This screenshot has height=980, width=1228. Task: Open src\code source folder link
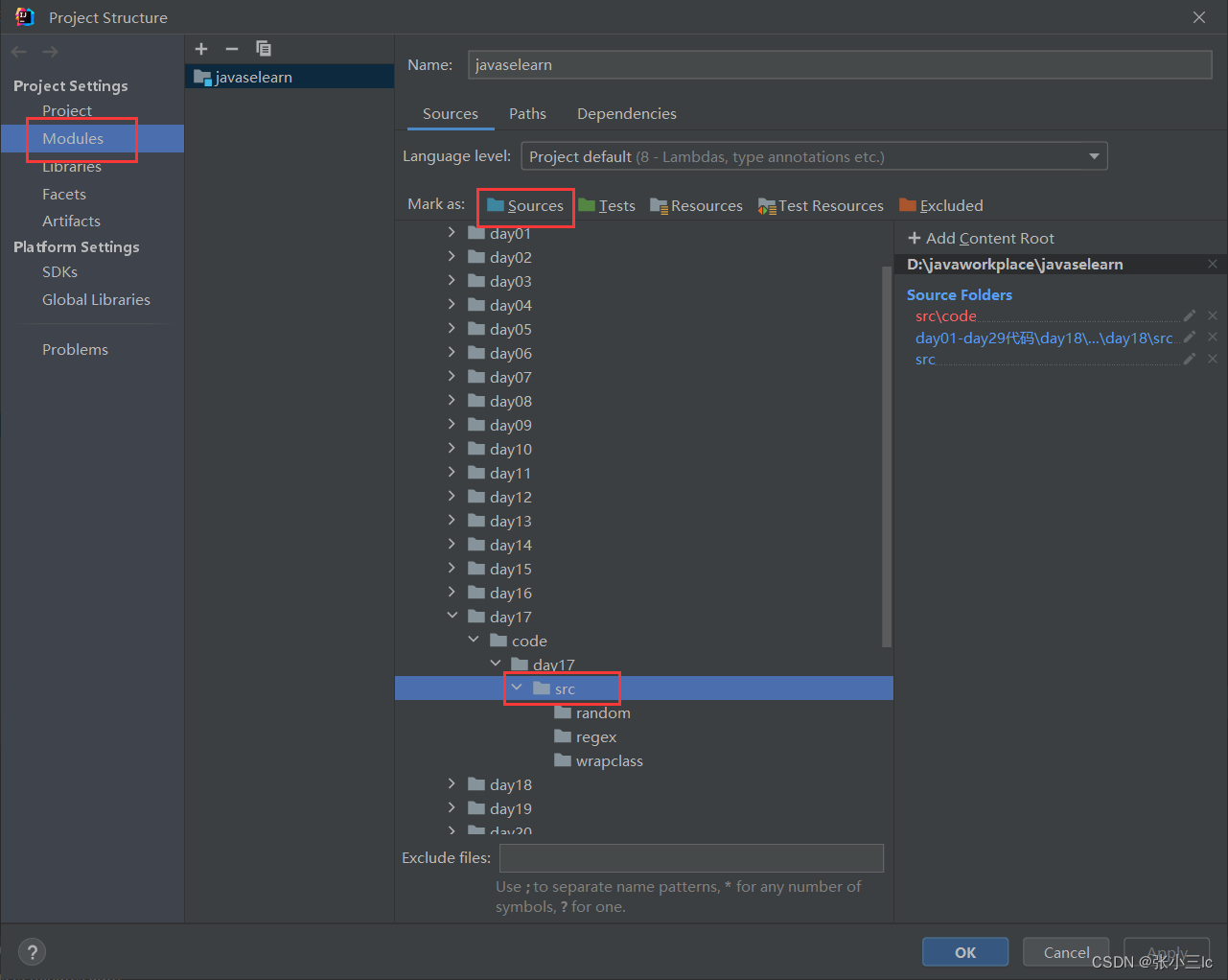coord(946,315)
